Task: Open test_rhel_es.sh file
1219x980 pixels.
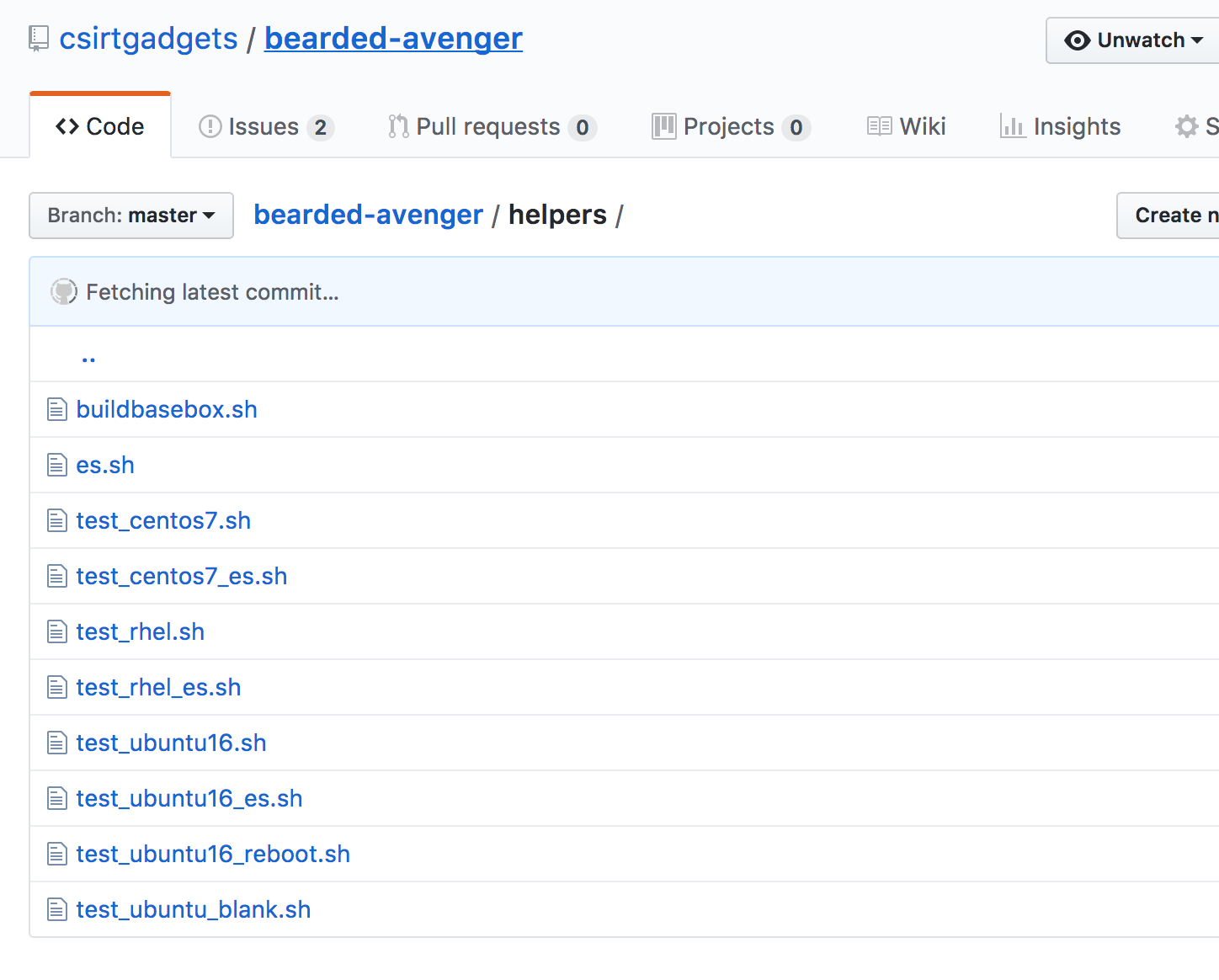Action: click(158, 687)
